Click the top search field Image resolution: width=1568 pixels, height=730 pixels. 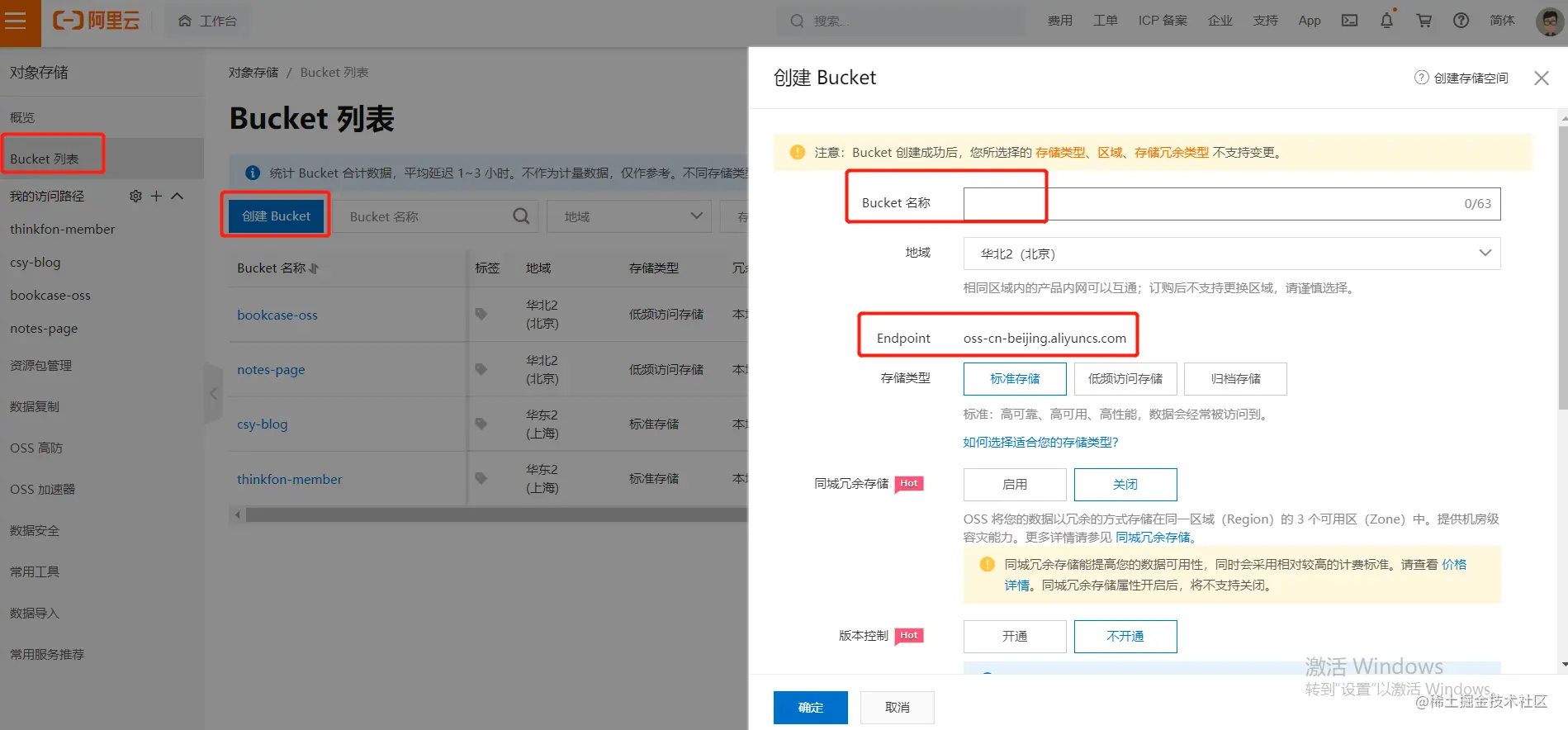(900, 21)
